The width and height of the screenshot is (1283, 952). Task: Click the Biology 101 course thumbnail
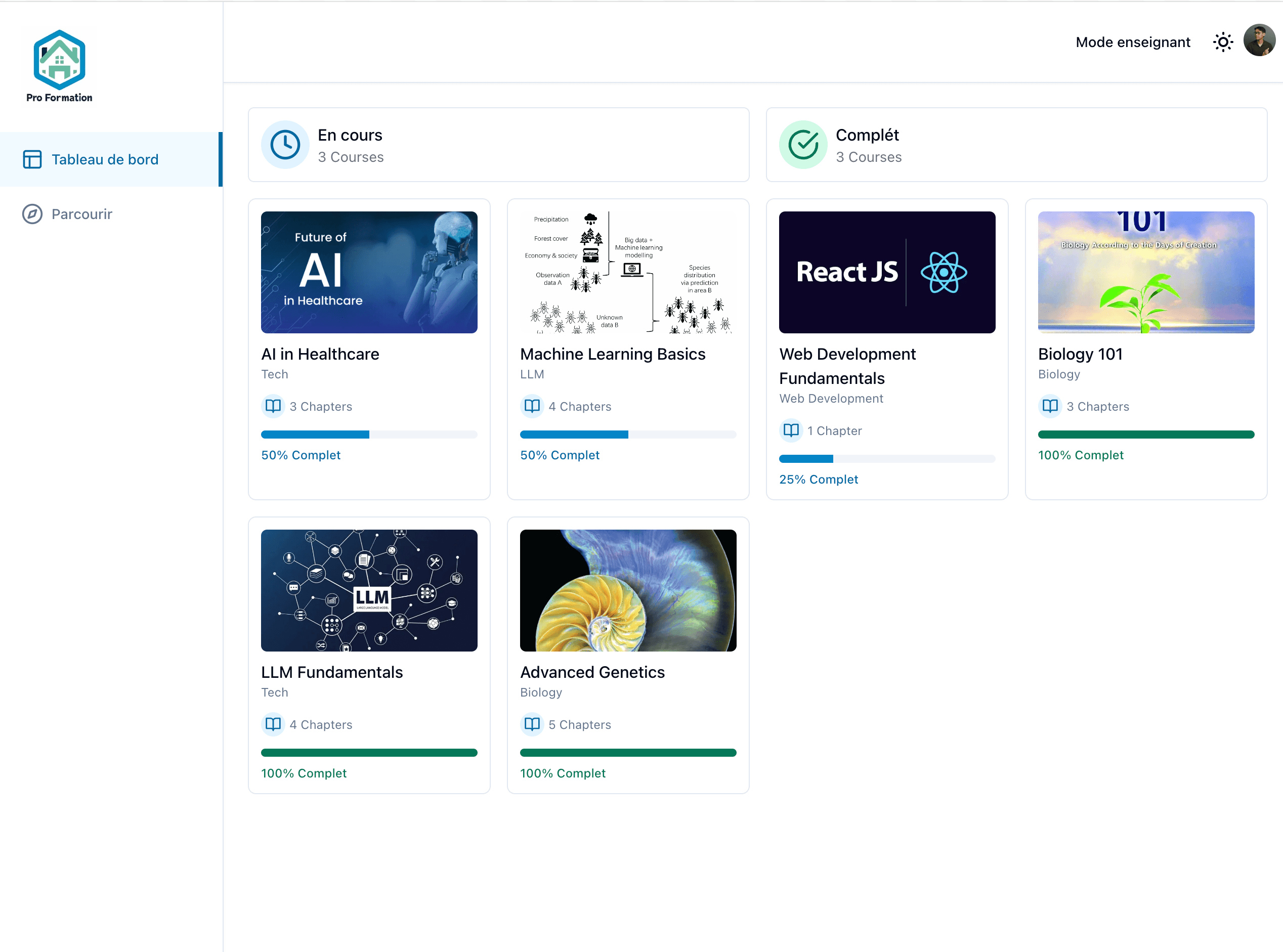pos(1146,273)
